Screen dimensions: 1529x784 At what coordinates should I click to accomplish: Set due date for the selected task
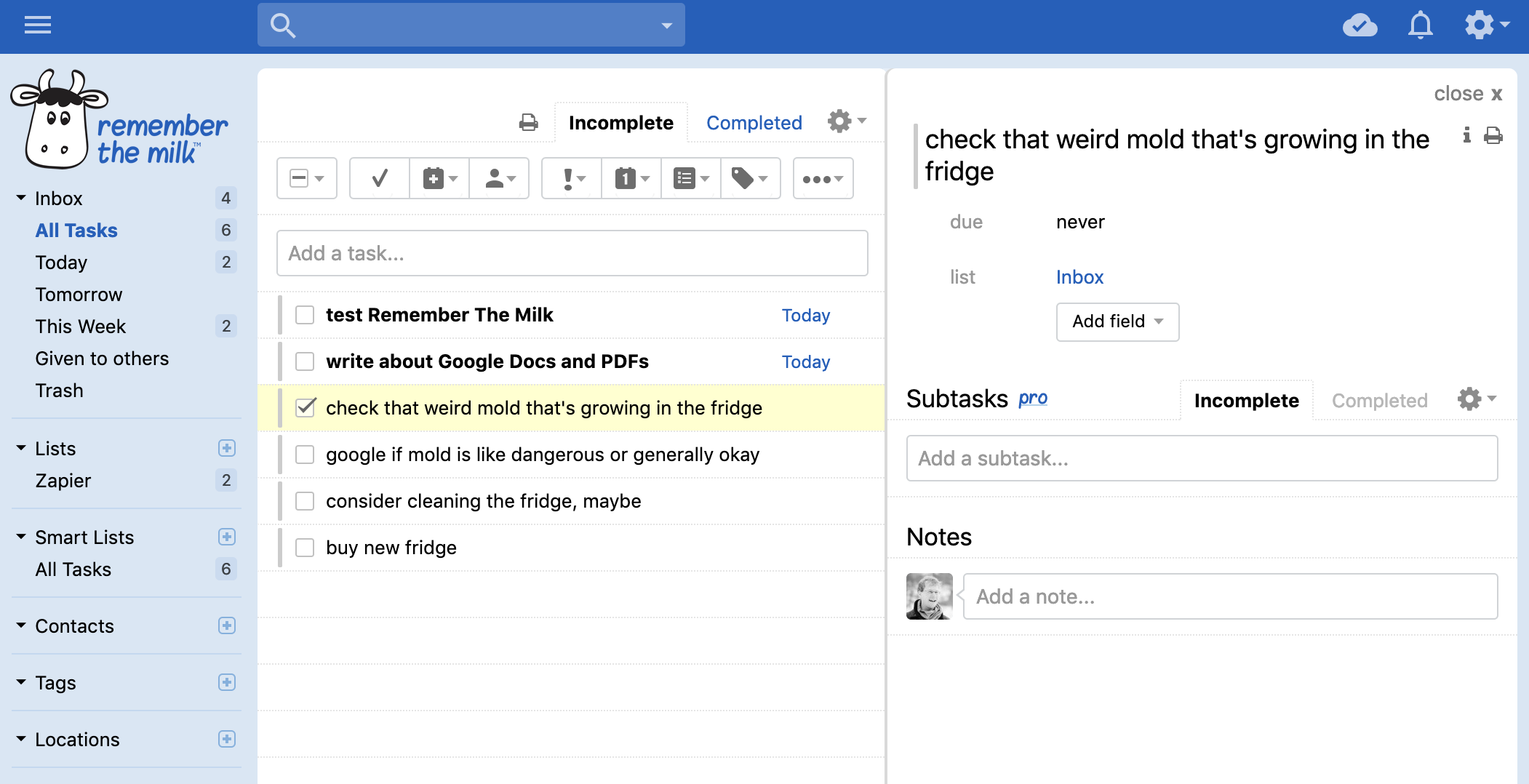(x=631, y=178)
